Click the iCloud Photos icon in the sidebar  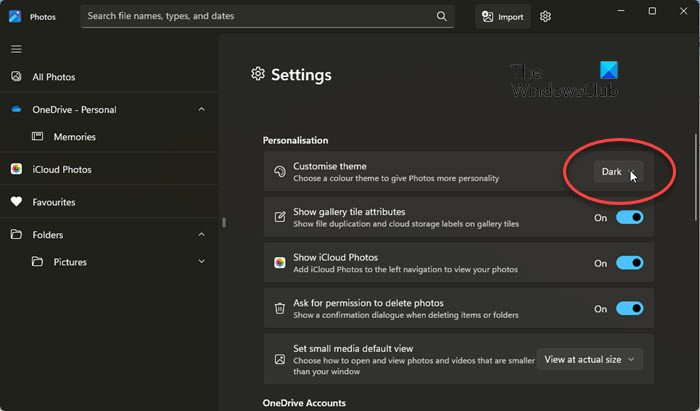coord(16,169)
